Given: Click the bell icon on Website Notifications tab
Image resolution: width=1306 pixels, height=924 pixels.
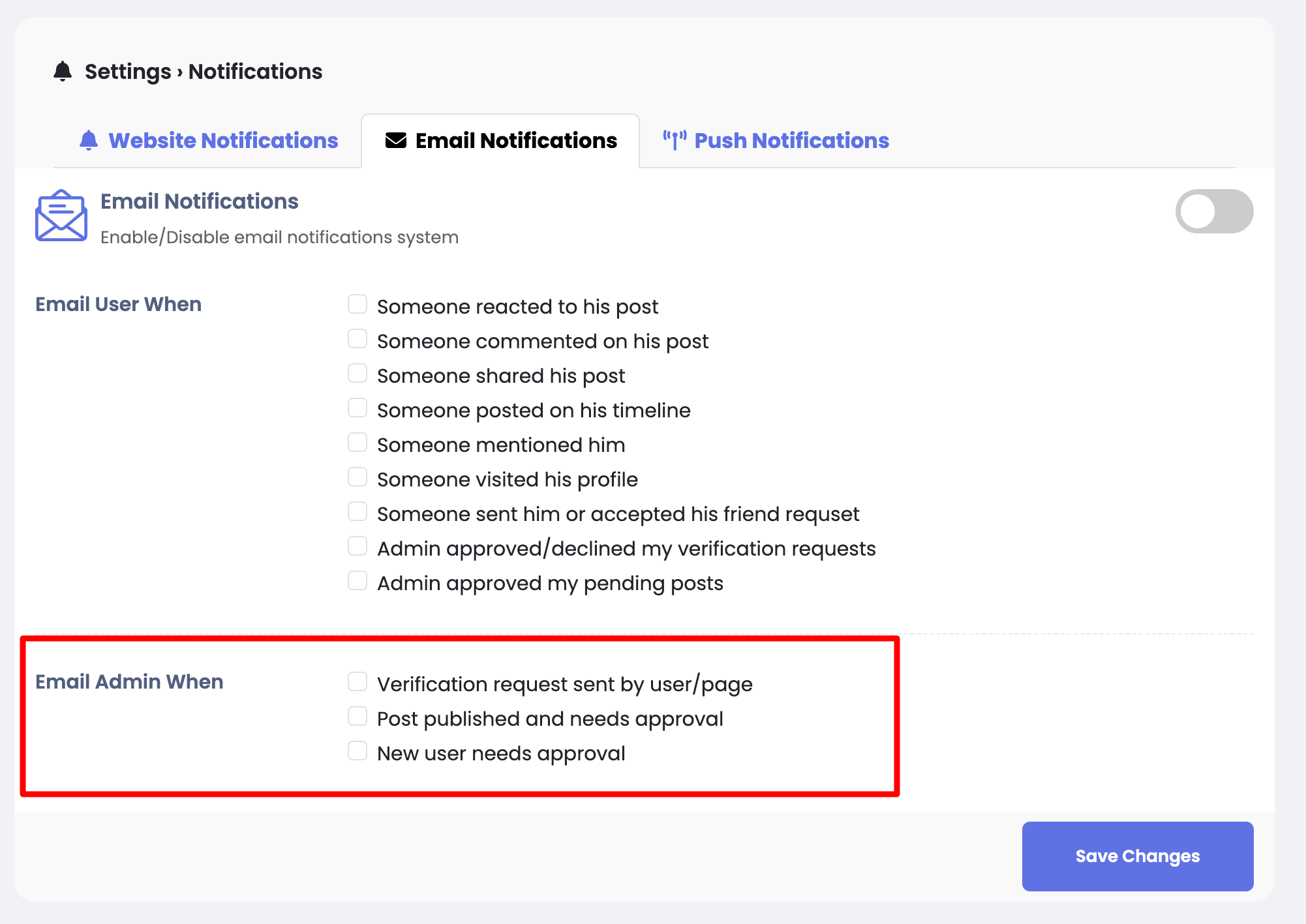Looking at the screenshot, I should click(89, 140).
